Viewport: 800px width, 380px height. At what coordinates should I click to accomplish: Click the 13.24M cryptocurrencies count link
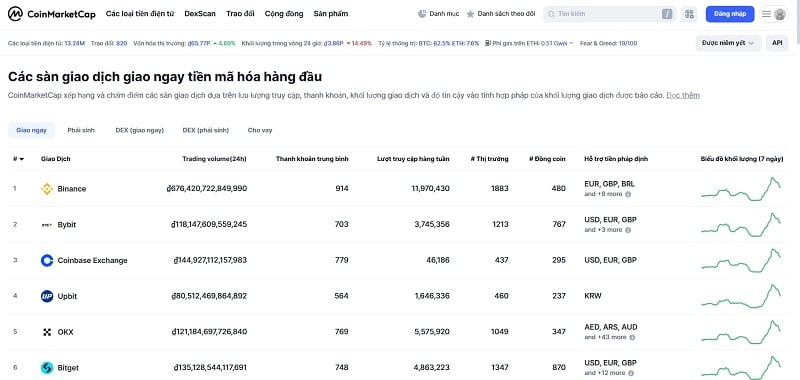tap(74, 43)
